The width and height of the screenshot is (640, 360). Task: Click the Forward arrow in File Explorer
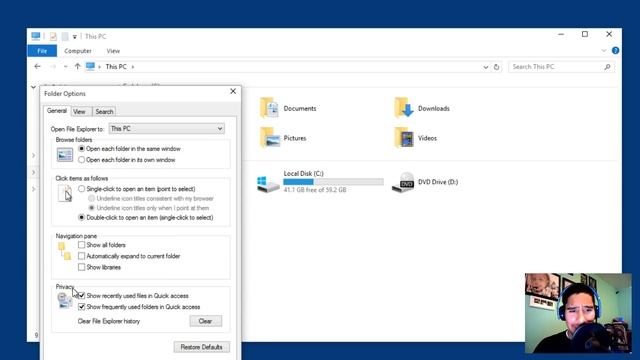click(x=53, y=66)
